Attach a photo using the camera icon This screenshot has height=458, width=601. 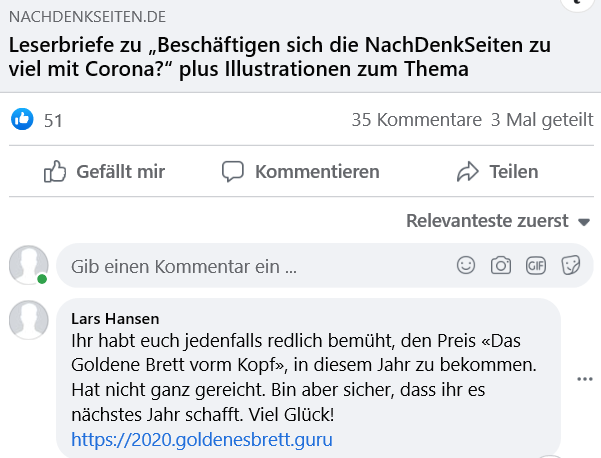(501, 265)
